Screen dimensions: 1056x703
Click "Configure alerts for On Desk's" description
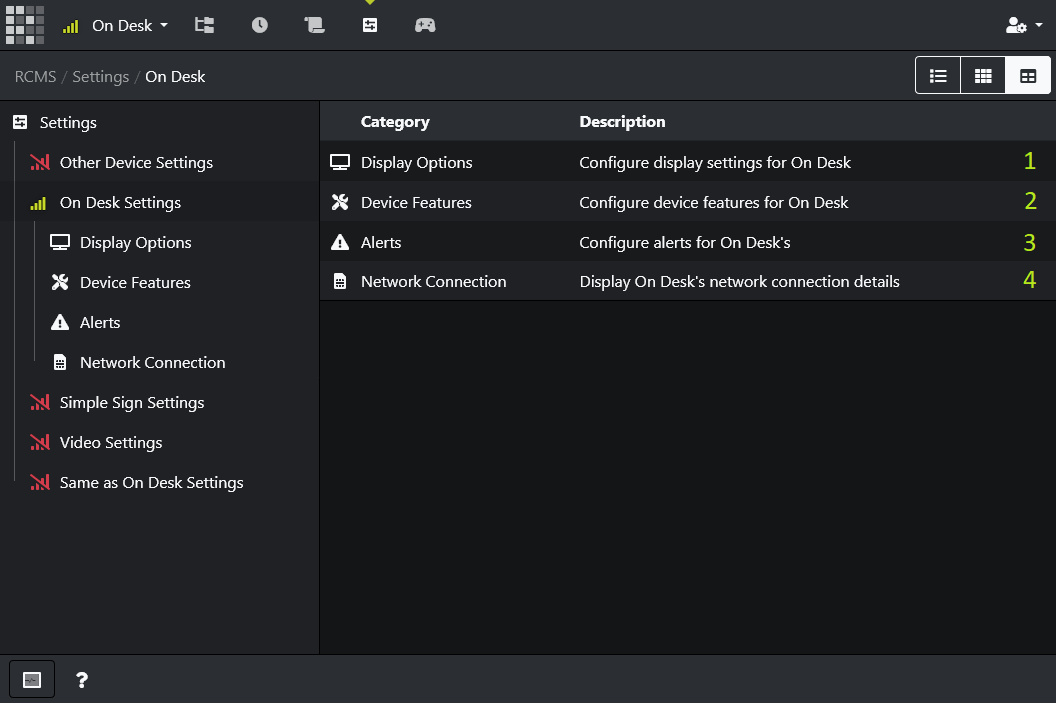click(x=685, y=242)
